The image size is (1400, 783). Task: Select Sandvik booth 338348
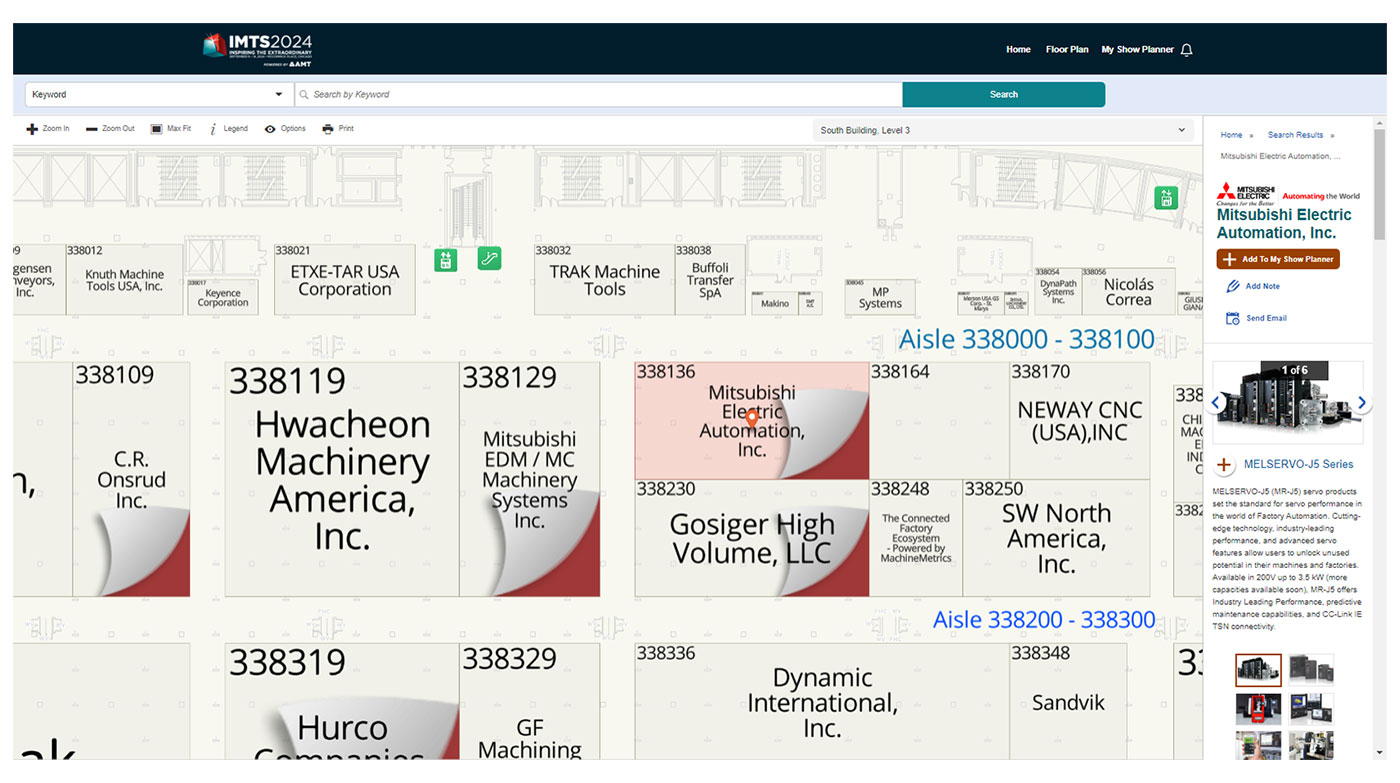1068,700
